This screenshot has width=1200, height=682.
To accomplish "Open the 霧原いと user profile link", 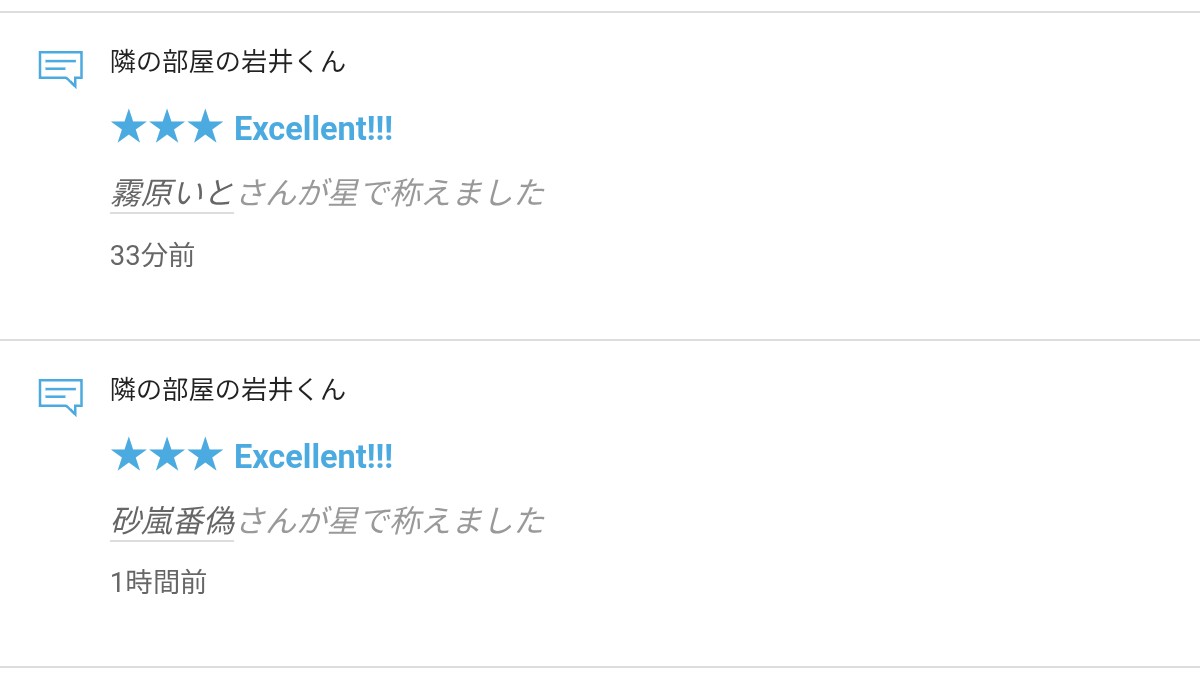I will (x=172, y=193).
